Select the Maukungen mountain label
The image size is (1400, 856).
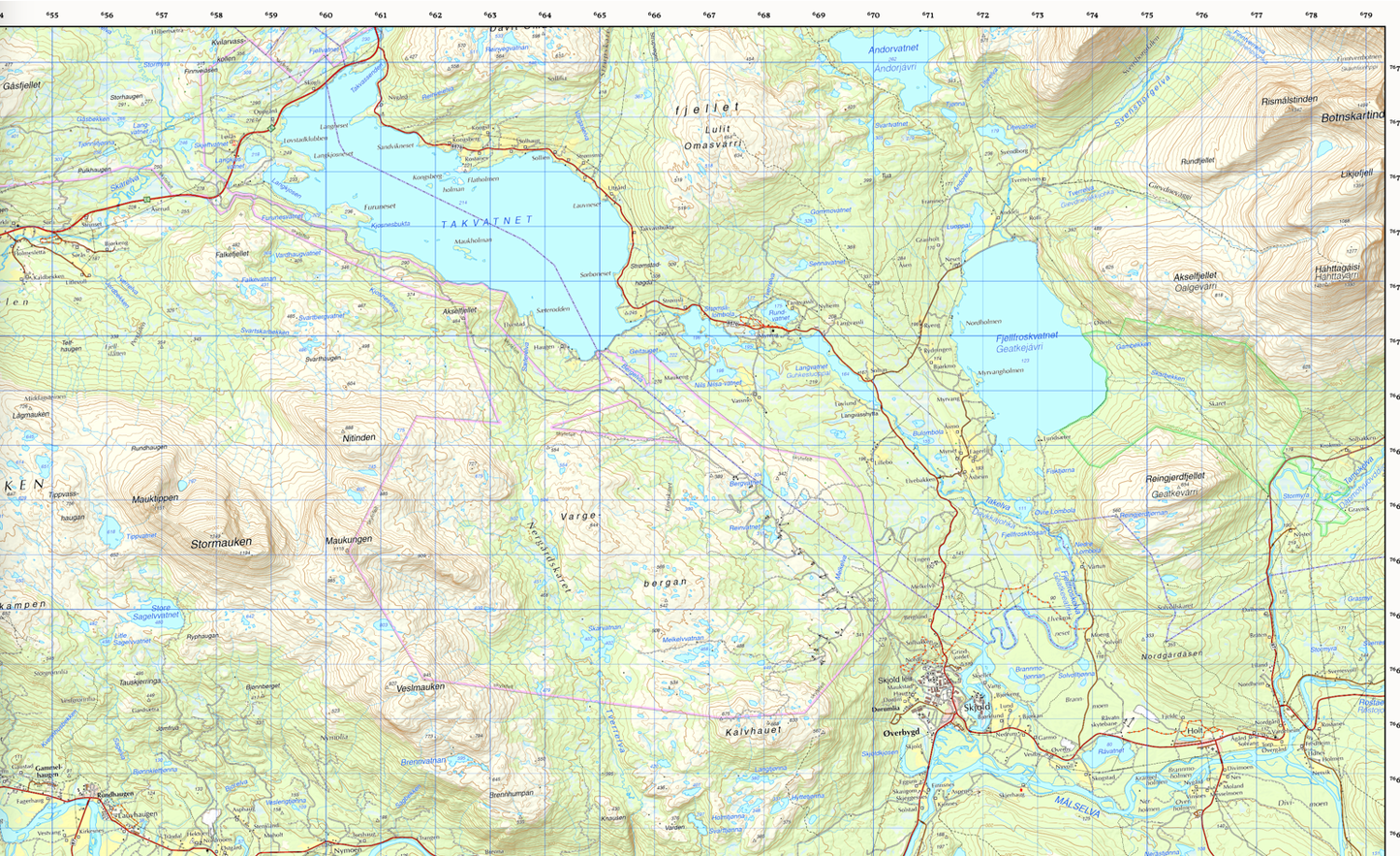[x=349, y=539]
